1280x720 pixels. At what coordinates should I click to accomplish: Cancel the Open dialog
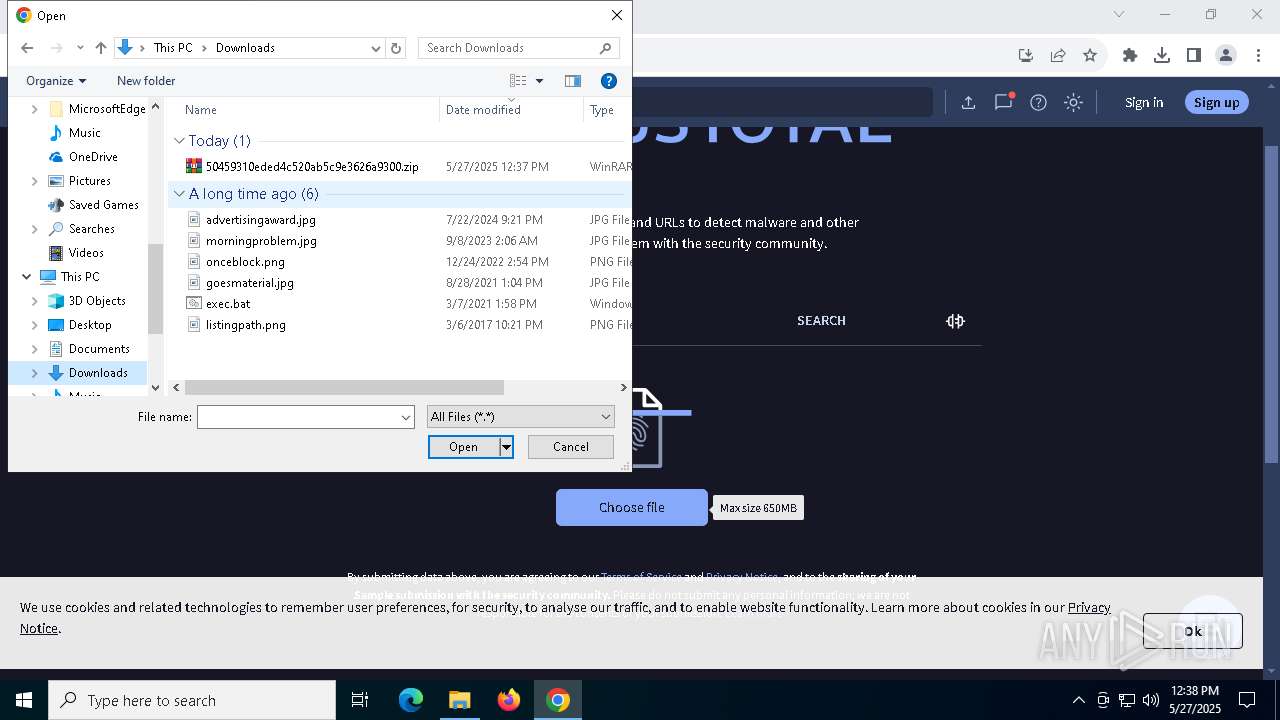point(571,447)
